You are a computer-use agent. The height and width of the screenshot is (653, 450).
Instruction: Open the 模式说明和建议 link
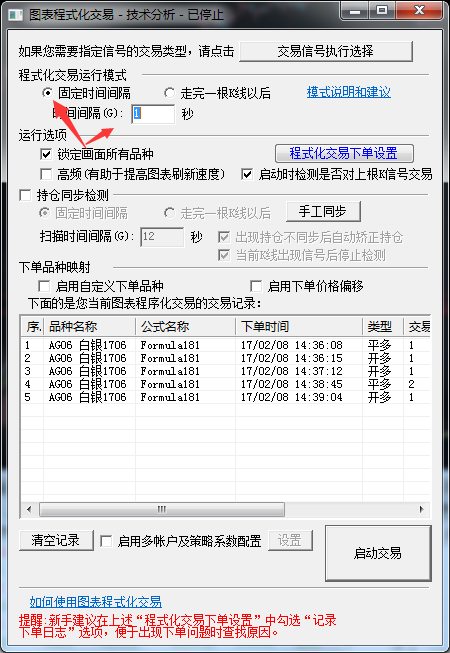(348, 92)
